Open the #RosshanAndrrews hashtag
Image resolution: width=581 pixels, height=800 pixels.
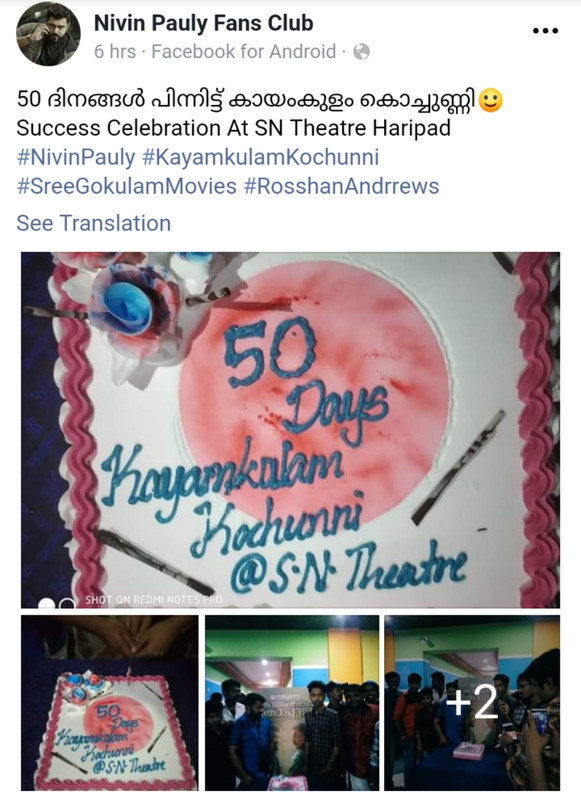pos(341,186)
